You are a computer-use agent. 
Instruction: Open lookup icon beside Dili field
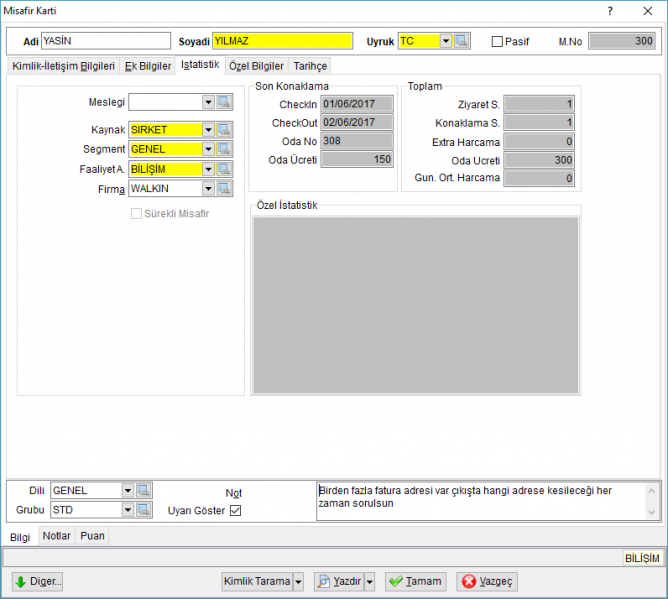144,490
